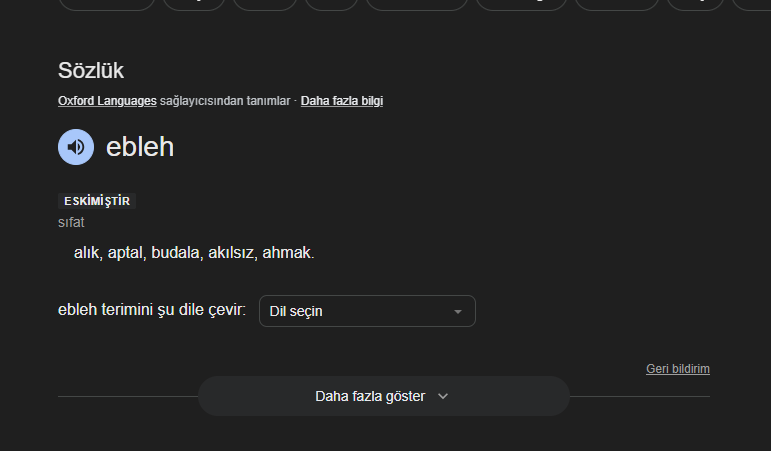Click the fourth cut-off chip at the top
Screen dimensions: 771x451
tap(331, 4)
